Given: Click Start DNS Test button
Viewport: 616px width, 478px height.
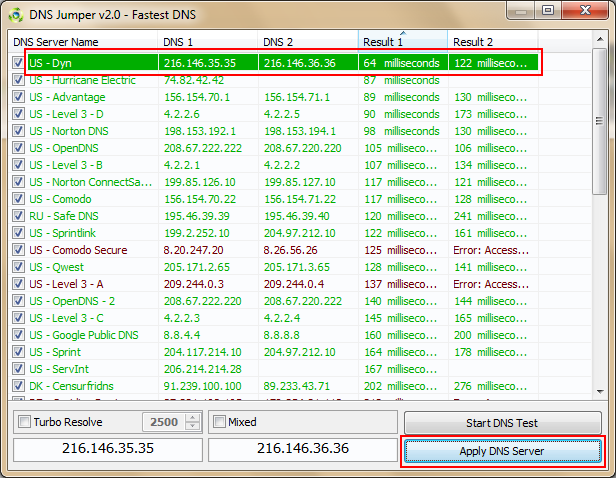Looking at the screenshot, I should [x=502, y=423].
